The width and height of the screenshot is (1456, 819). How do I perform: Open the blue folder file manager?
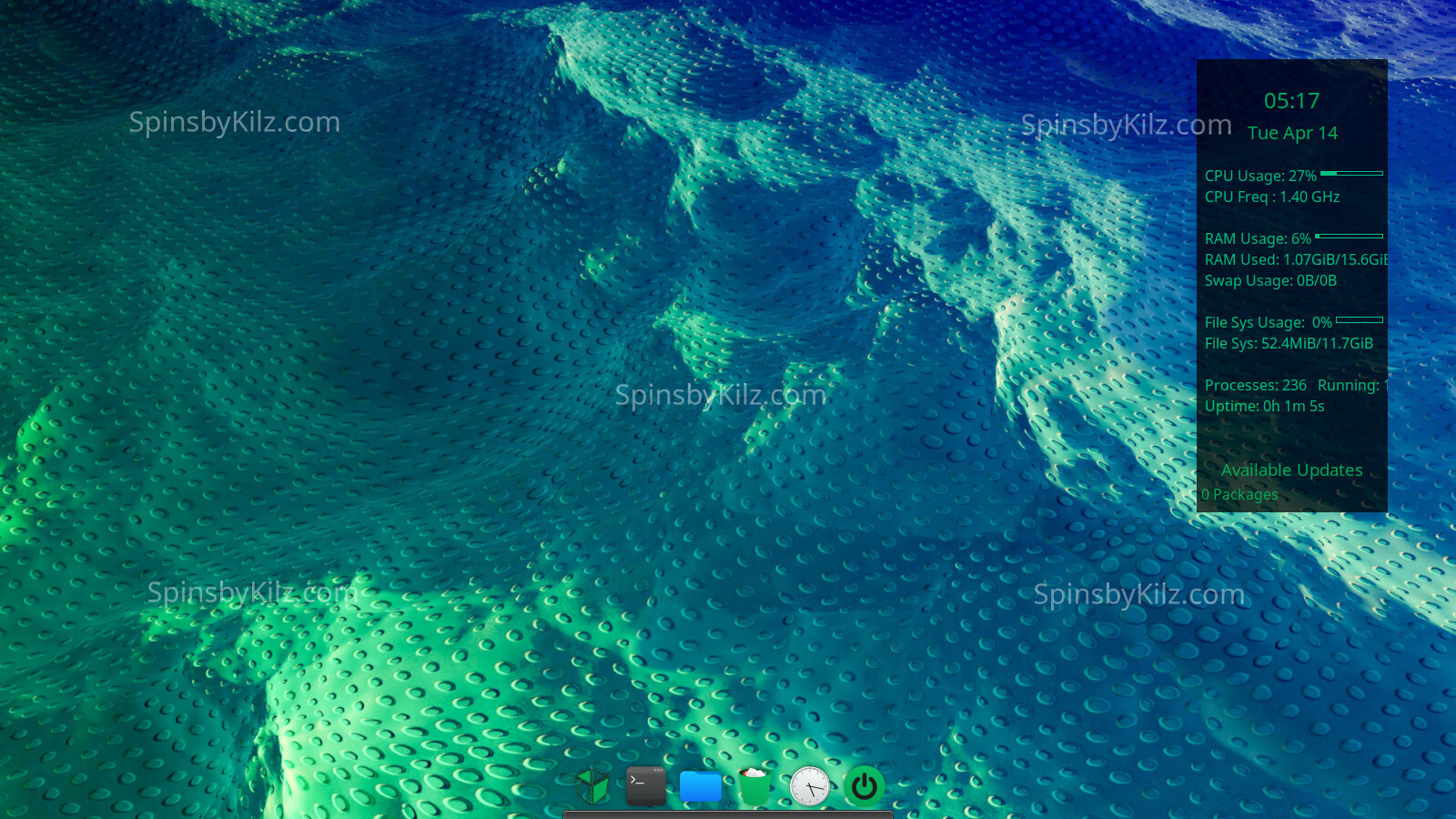tap(701, 786)
